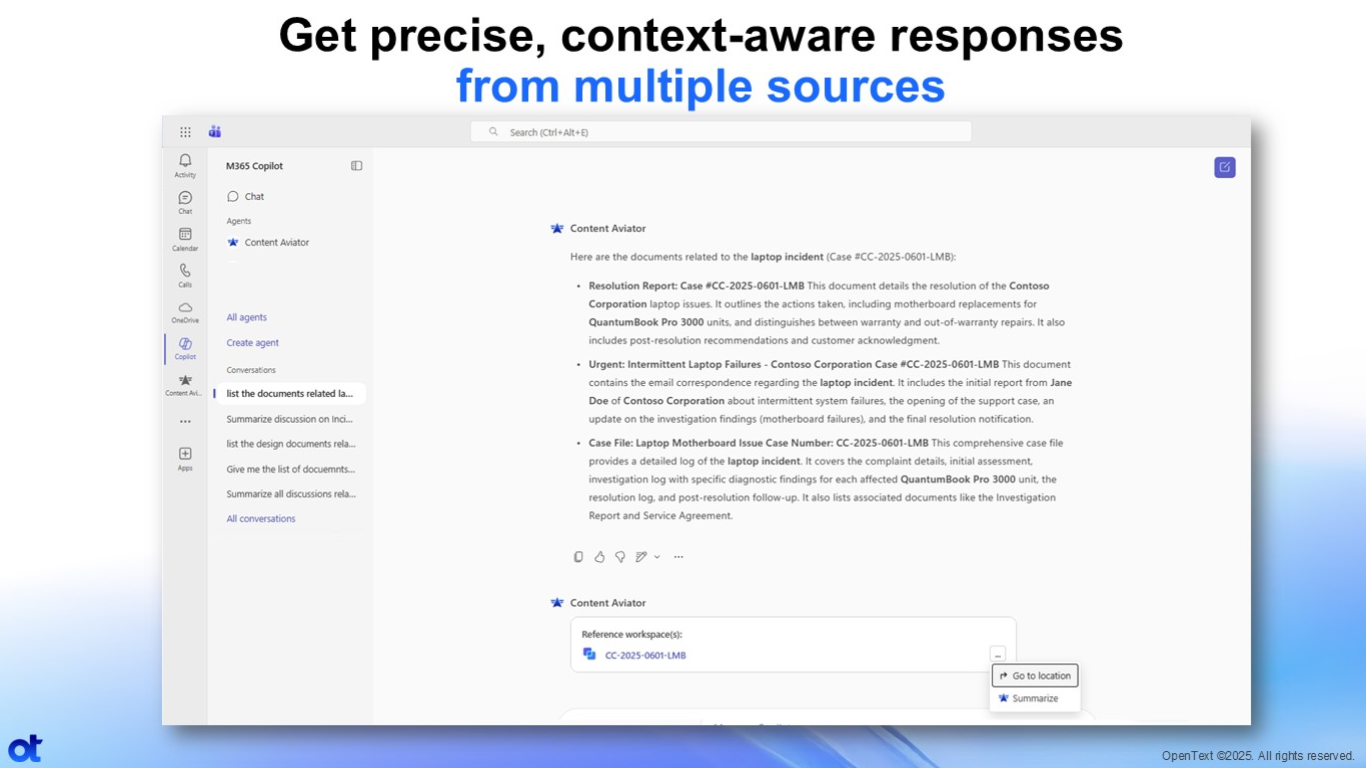Select Content Aviator agent in the panel
The height and width of the screenshot is (768, 1366).
[x=268, y=242]
